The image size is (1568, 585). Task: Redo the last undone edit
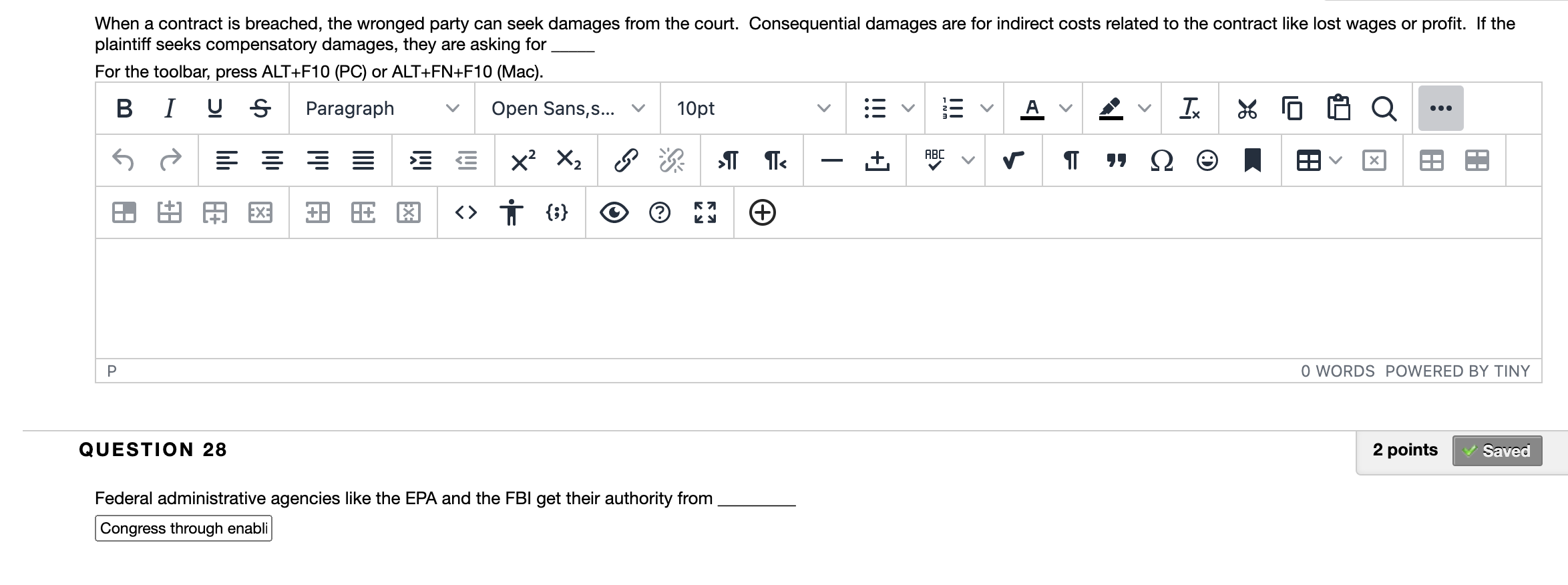point(170,160)
